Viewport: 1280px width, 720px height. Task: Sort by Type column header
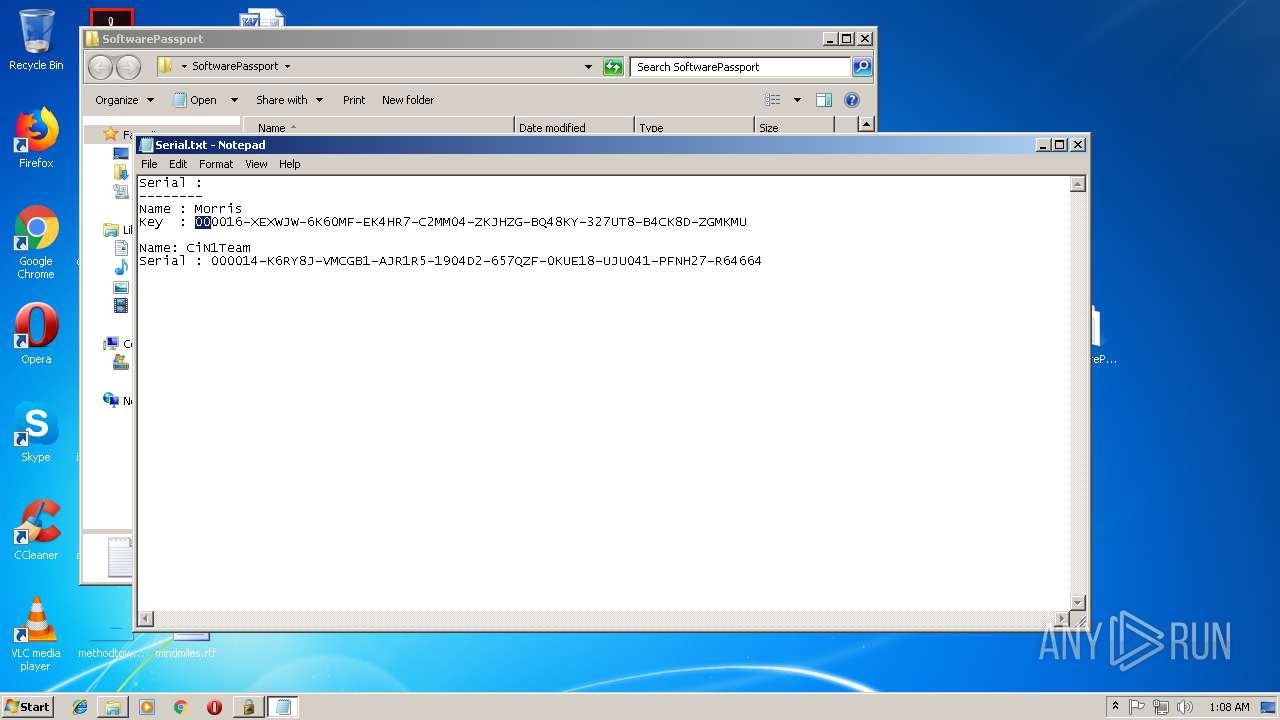694,128
